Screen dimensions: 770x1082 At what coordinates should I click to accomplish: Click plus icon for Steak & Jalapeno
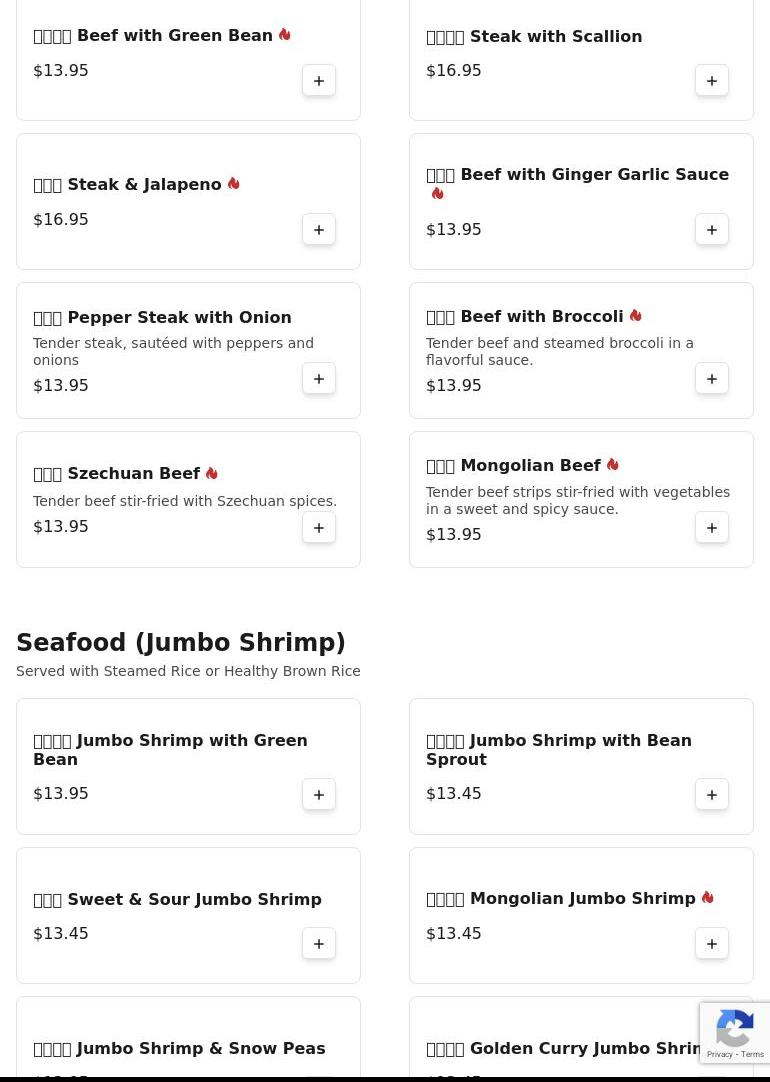coord(319,230)
